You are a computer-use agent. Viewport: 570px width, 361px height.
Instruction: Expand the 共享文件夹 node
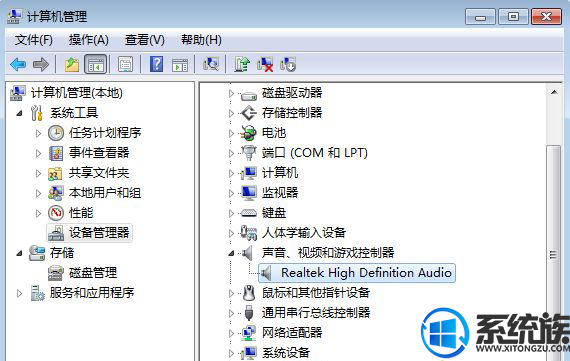pyautogui.click(x=39, y=173)
